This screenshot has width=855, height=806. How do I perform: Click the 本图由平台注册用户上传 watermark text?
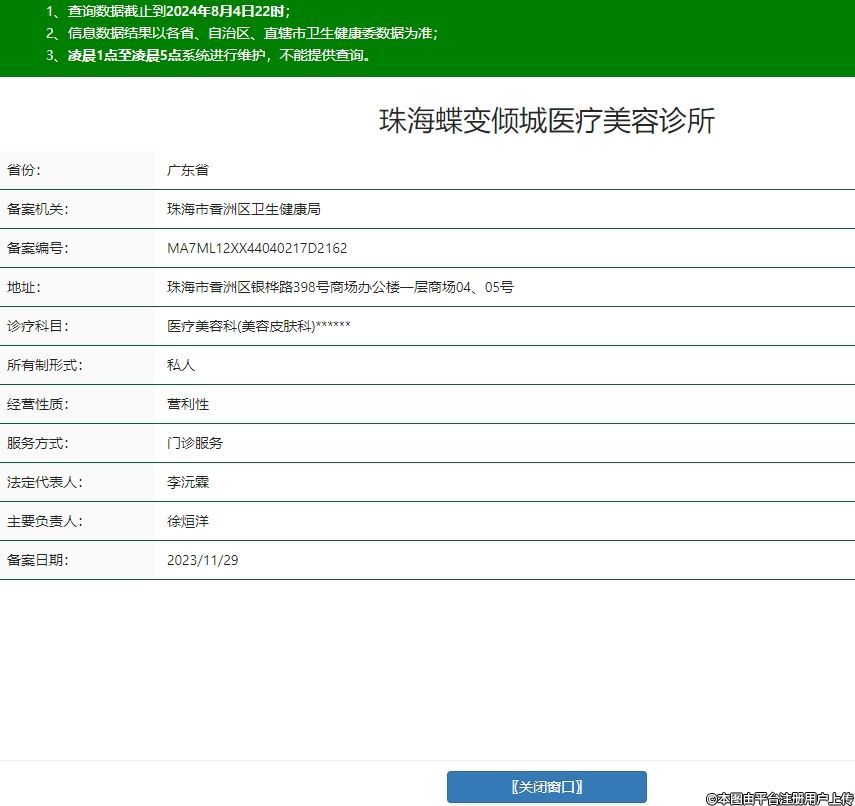(778, 798)
